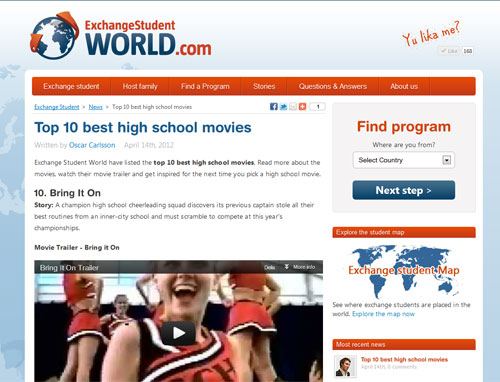The width and height of the screenshot is (500, 382).
Task: Share the article by email icon
Action: (x=293, y=107)
